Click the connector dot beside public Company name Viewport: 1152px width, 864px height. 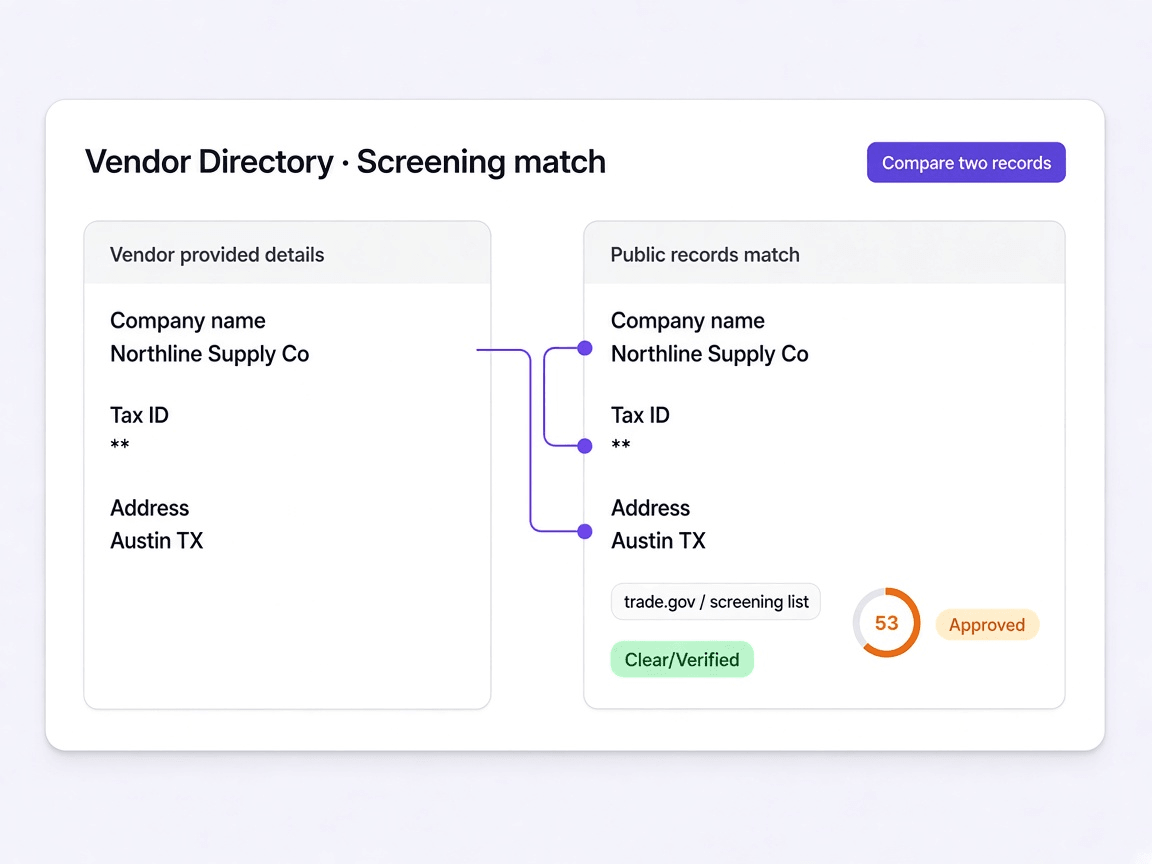[x=585, y=348]
